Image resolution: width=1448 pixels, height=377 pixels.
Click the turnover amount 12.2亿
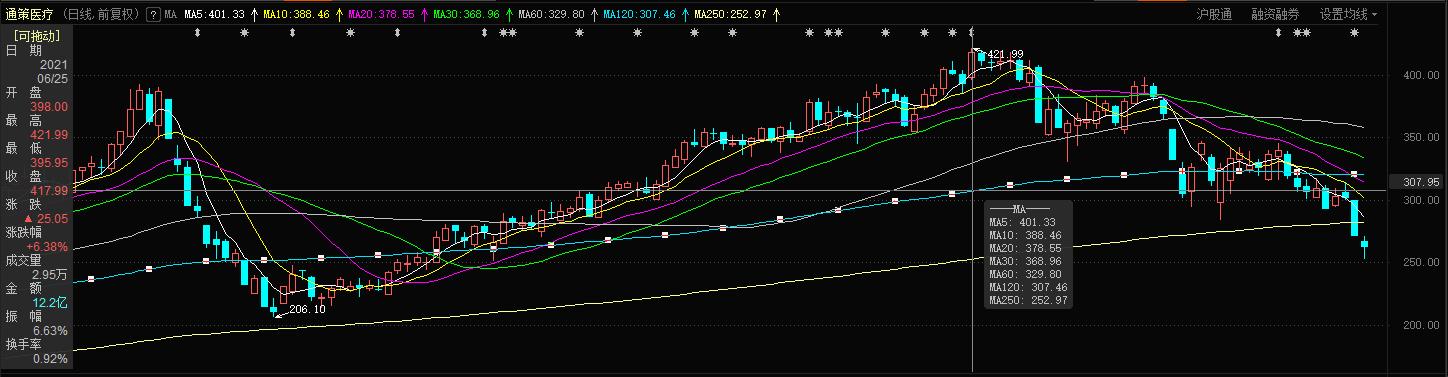point(50,302)
